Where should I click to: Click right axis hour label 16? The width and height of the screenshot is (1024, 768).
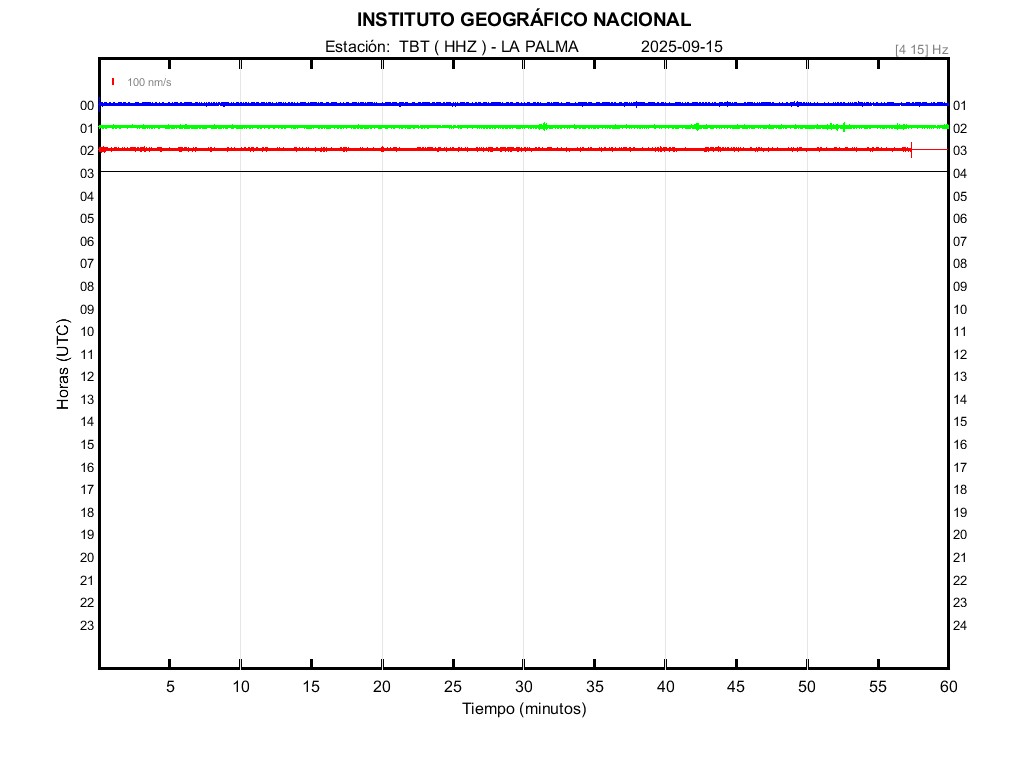[960, 445]
